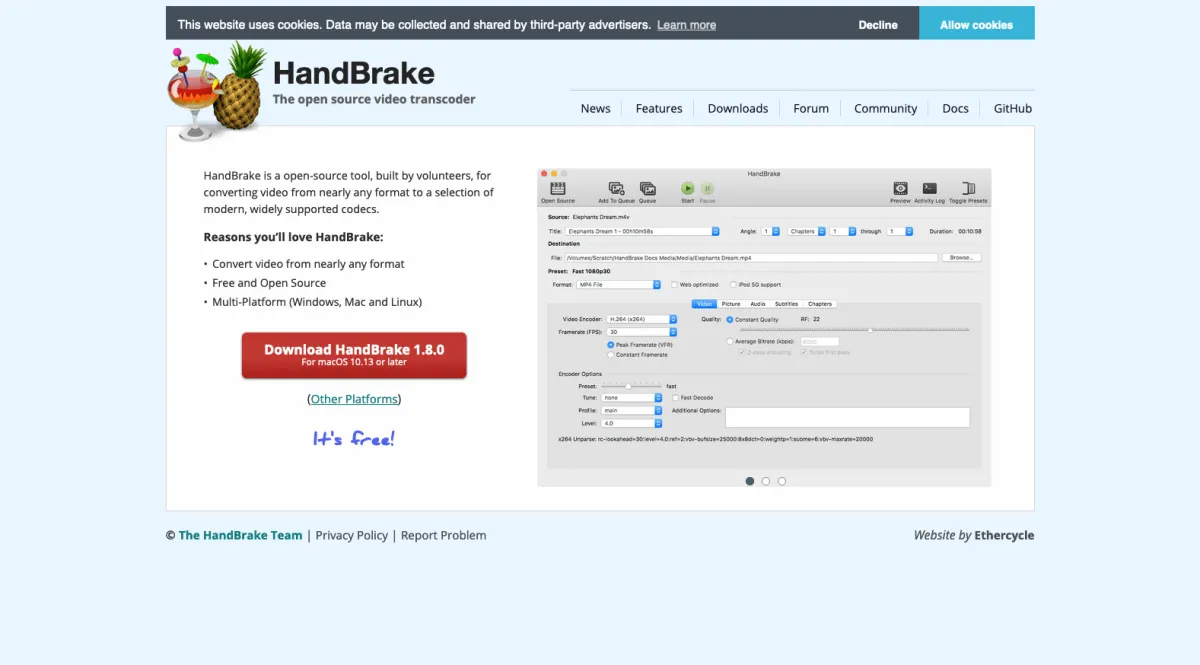Switch to the Chapters tab
1200x665 pixels.
tap(820, 304)
